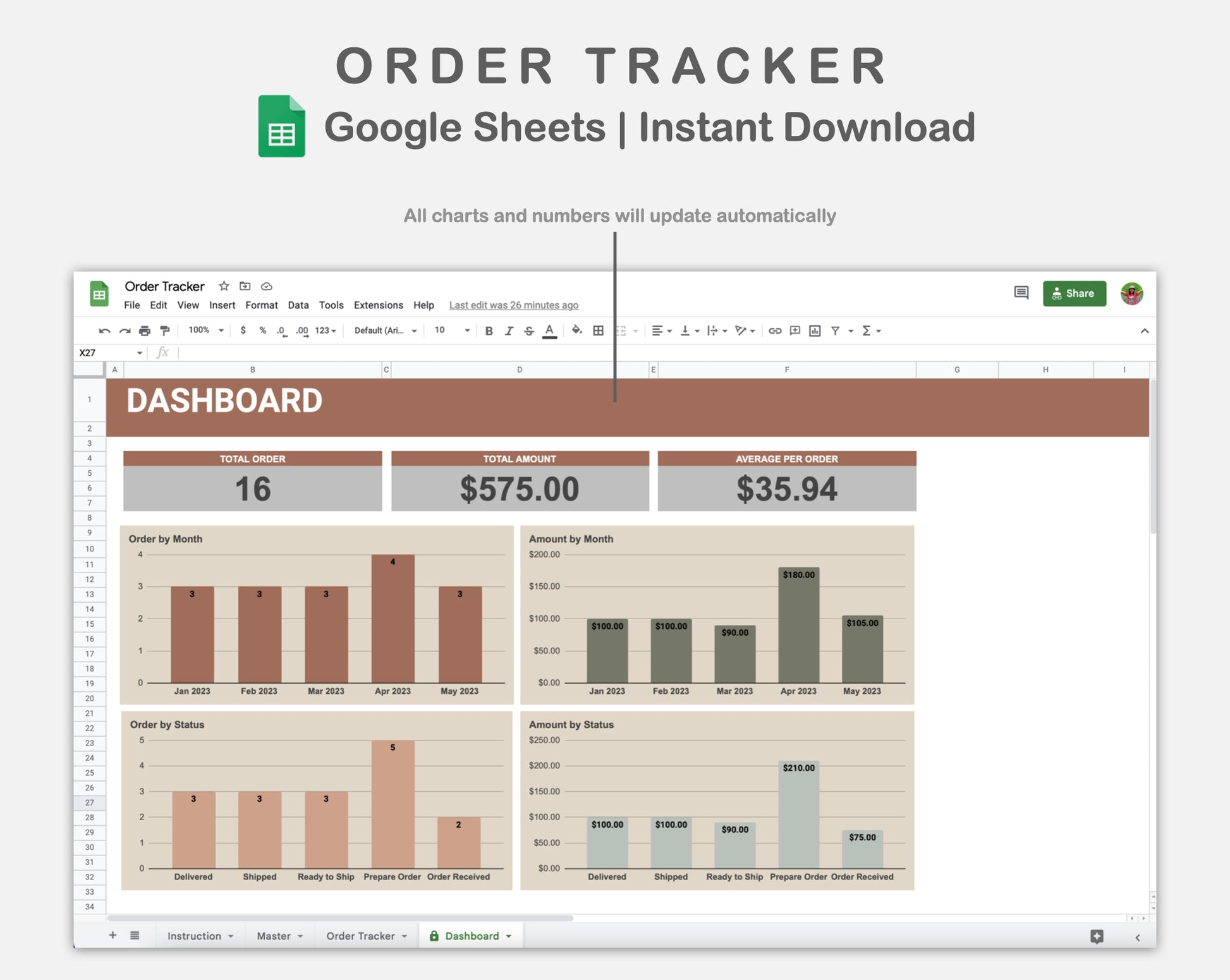Click the Insert link icon
Image resolution: width=1230 pixels, height=980 pixels.
coord(775,330)
